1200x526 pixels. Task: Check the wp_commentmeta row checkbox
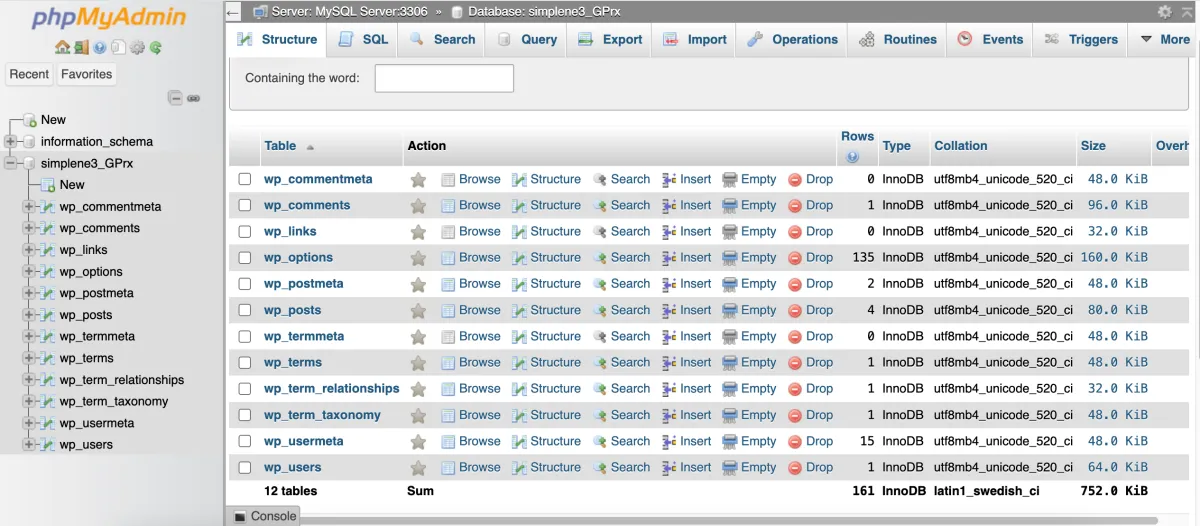pos(245,179)
